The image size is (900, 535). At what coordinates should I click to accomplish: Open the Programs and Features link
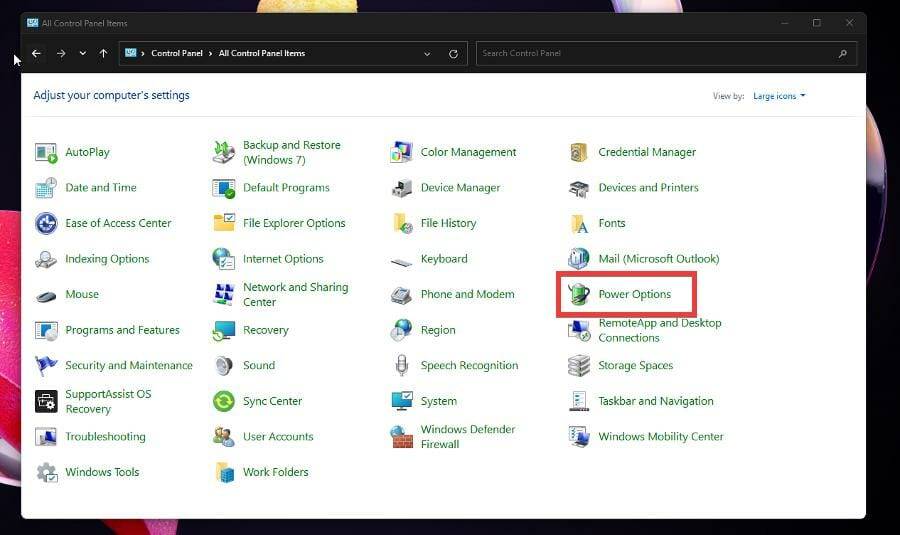click(x=122, y=330)
